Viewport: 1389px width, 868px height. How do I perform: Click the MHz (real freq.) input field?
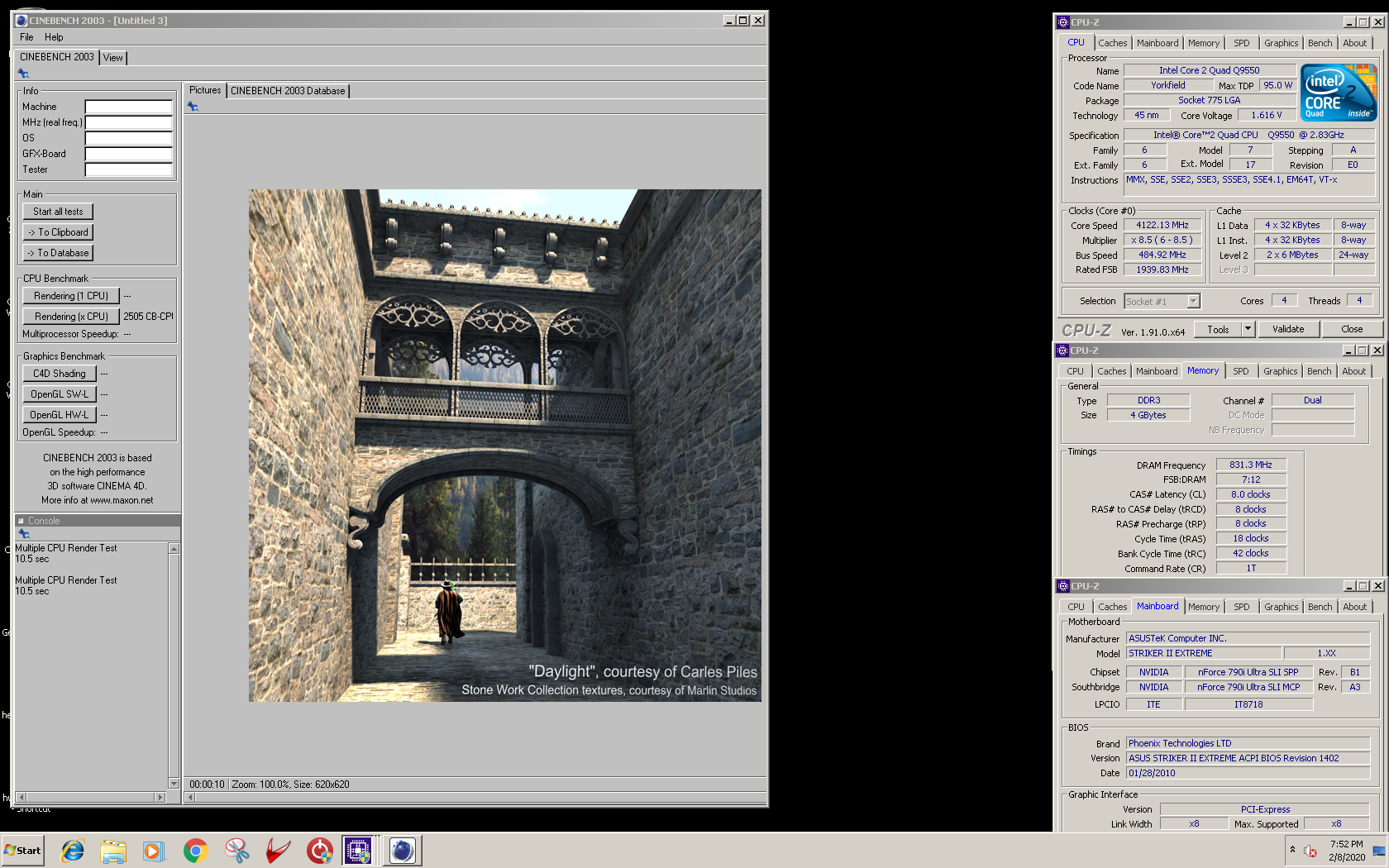[129, 122]
